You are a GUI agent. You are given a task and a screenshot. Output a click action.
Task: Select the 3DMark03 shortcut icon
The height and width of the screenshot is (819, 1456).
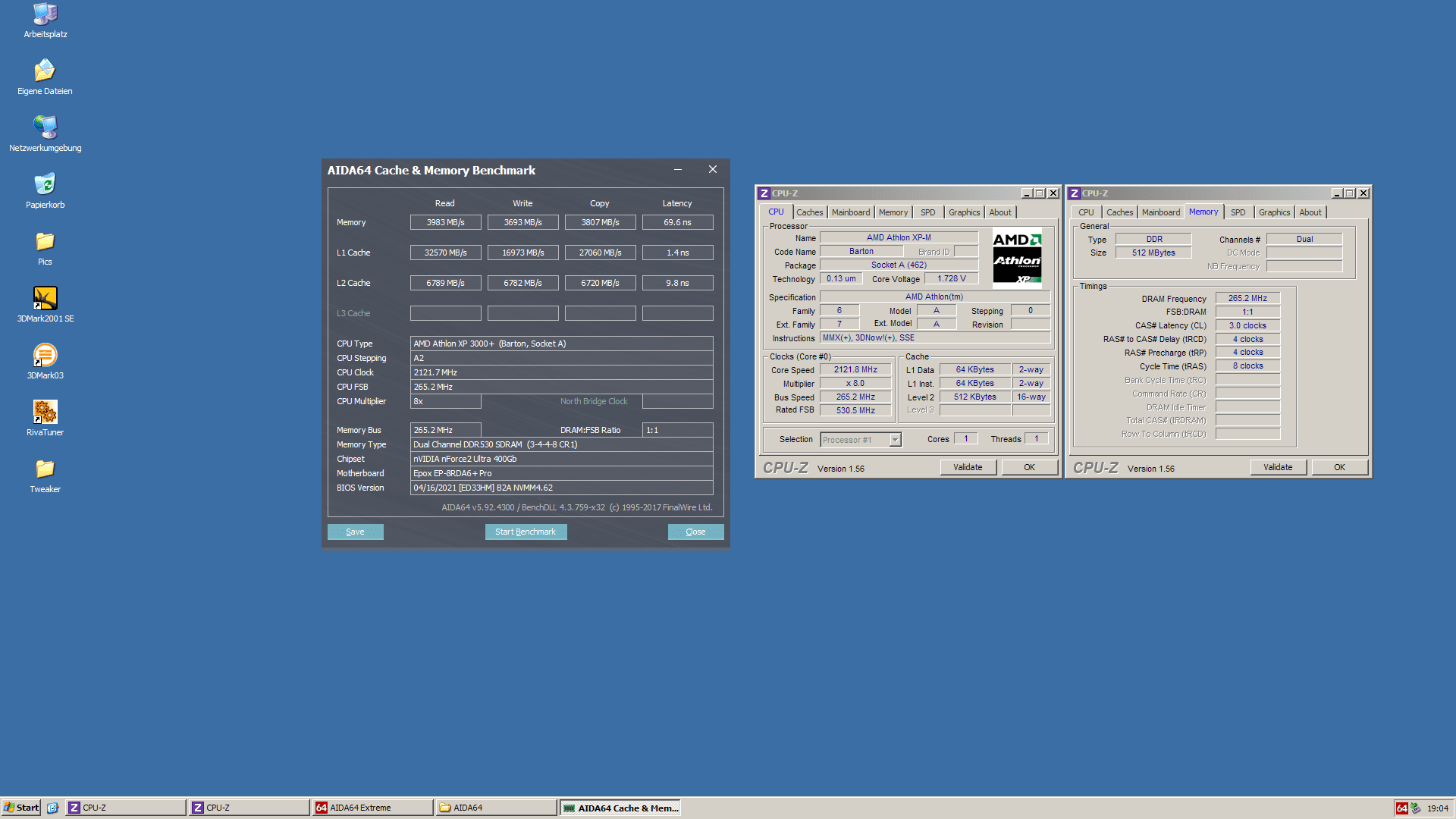[45, 362]
